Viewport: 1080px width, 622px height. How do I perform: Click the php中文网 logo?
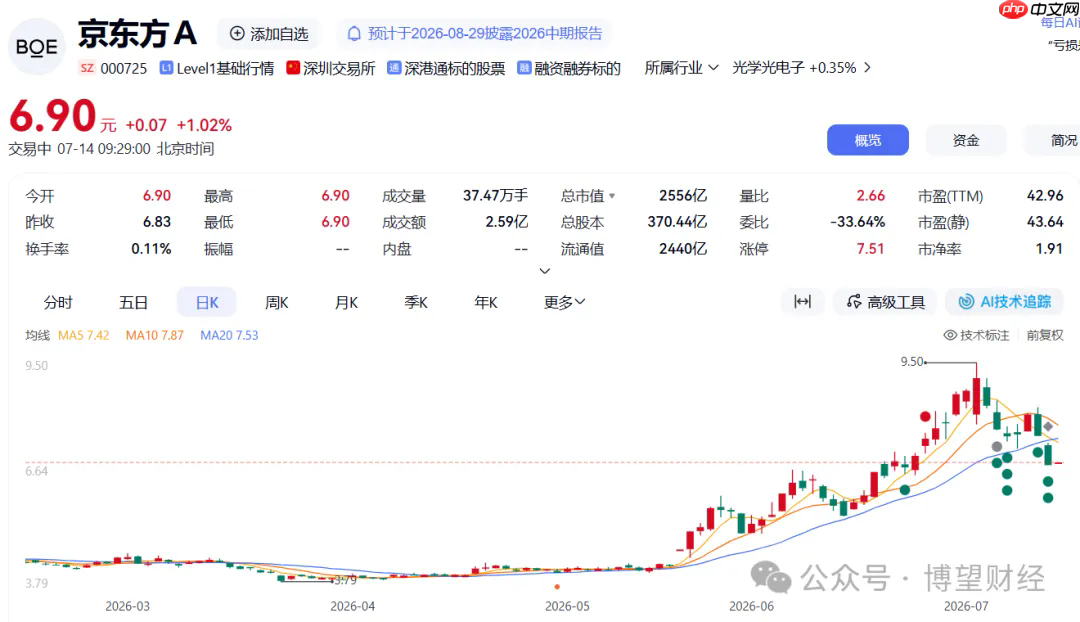point(1039,10)
